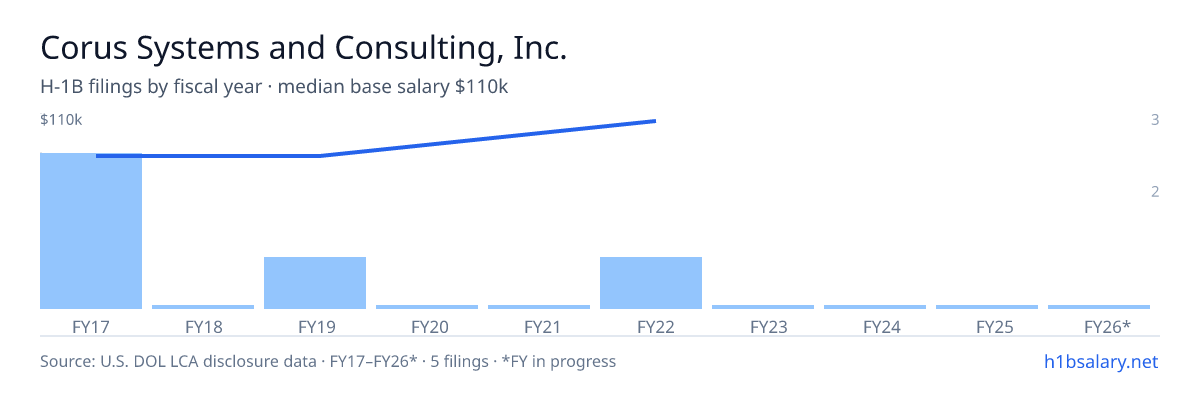This screenshot has width=1200, height=400.
Task: Open the h1bsalary.net link
Action: pos(1100,361)
